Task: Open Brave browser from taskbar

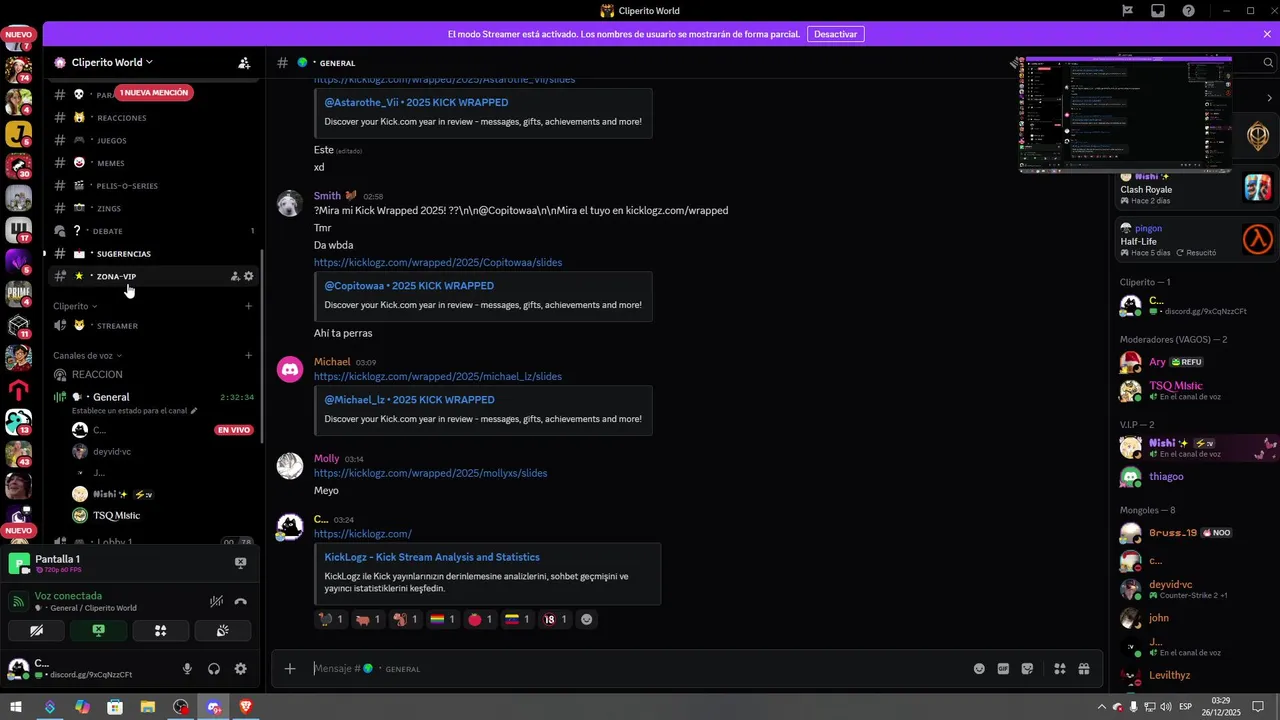Action: pyautogui.click(x=246, y=707)
